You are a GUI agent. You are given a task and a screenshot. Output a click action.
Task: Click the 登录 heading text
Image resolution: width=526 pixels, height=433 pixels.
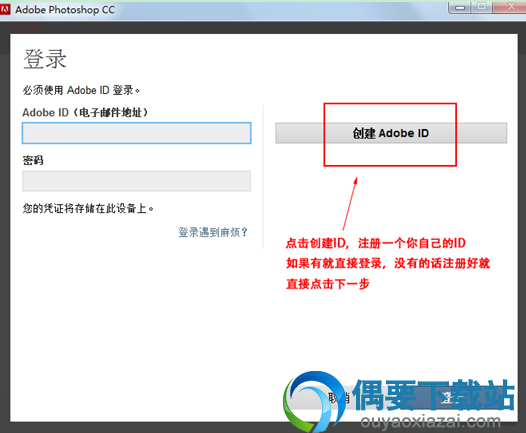[45, 59]
